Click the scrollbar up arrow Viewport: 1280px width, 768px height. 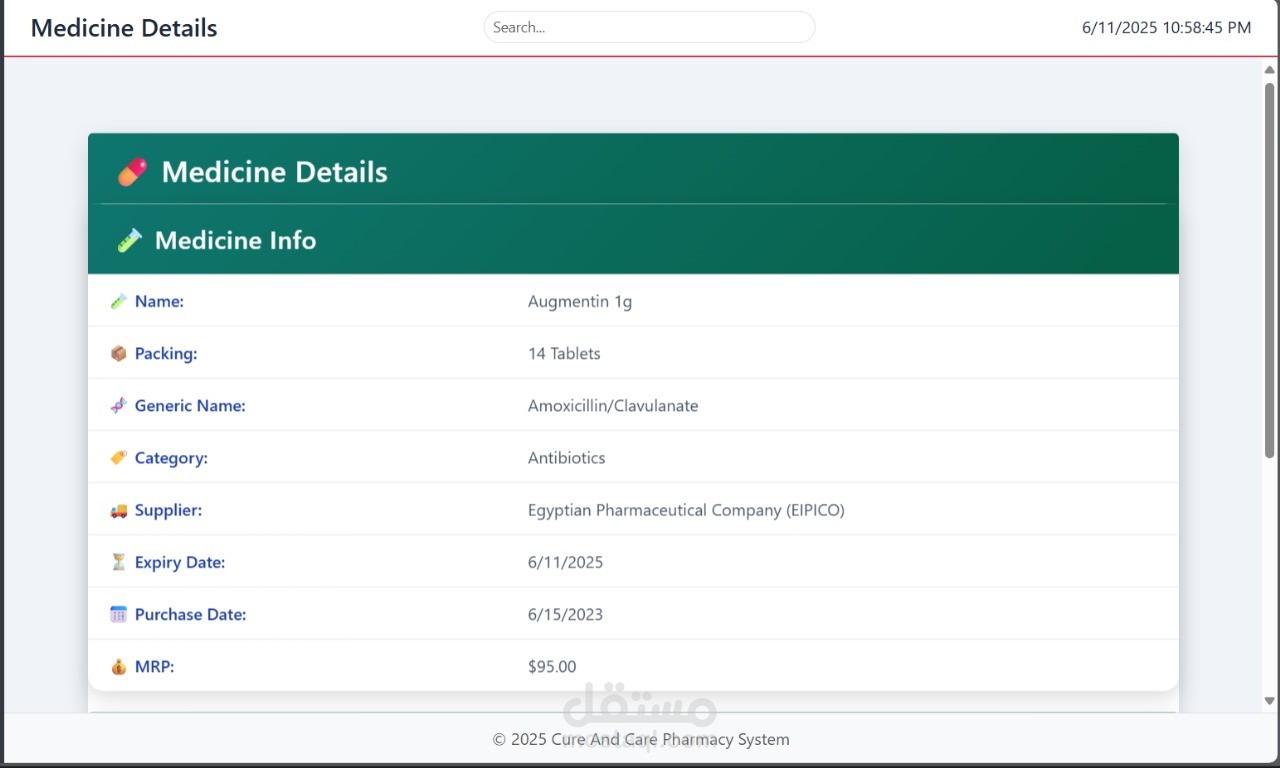1270,70
